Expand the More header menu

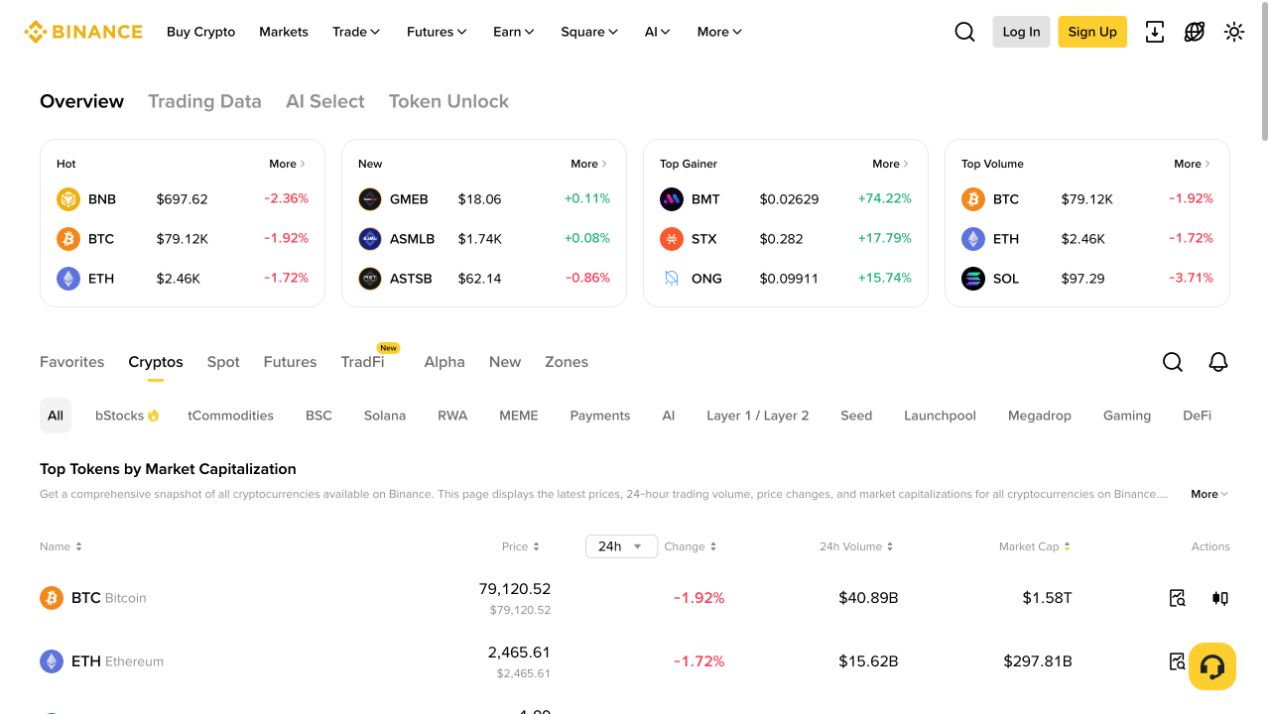(719, 32)
